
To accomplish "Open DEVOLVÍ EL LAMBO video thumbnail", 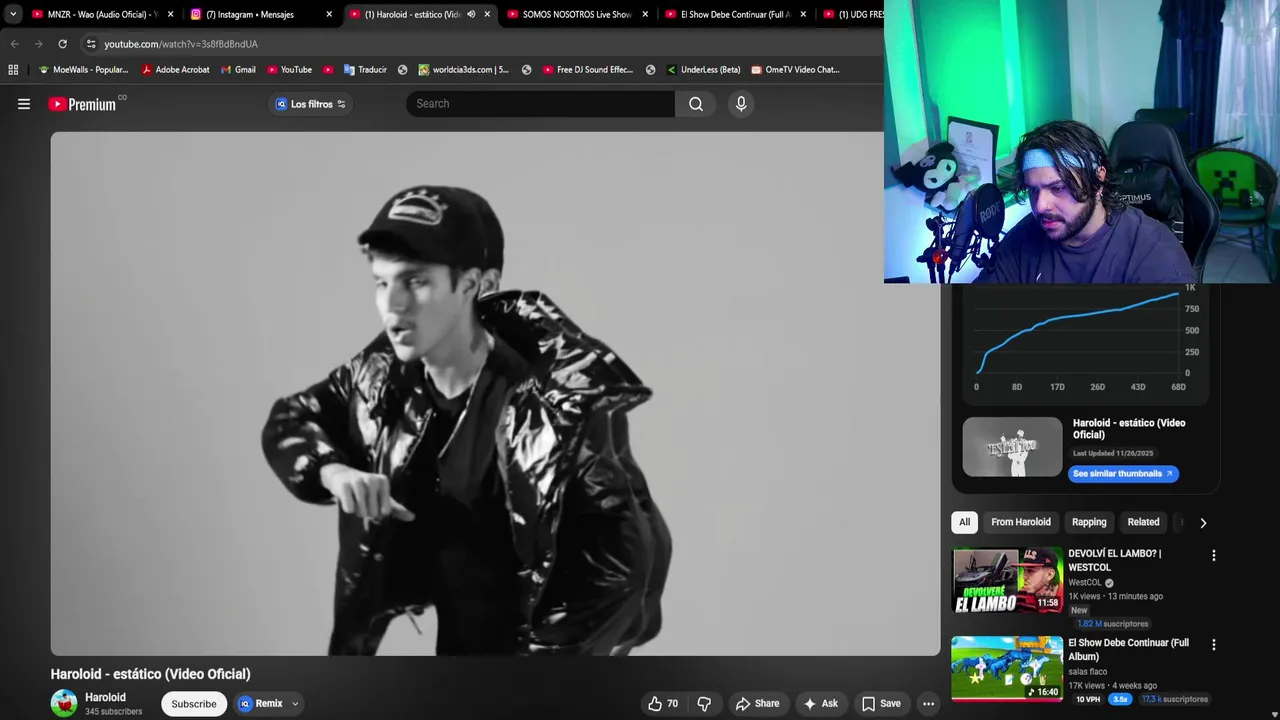I will [x=1007, y=580].
